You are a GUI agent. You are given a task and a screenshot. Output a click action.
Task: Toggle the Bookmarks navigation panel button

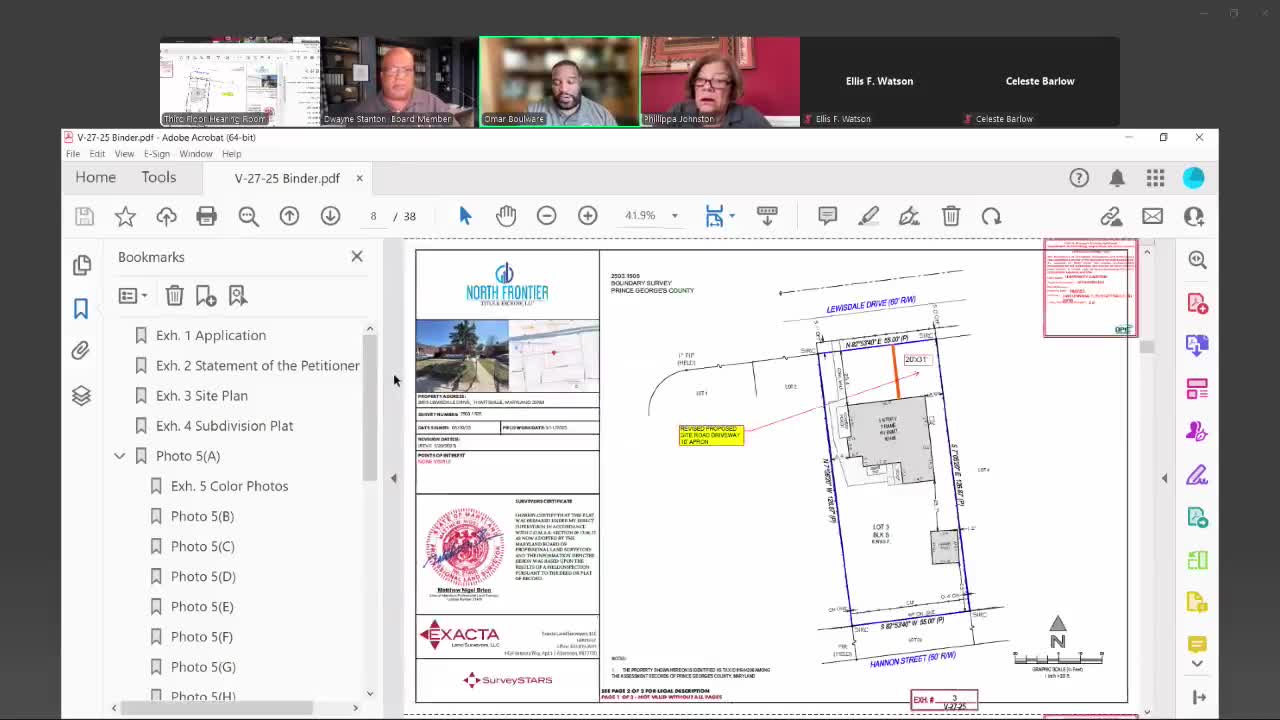coord(81,308)
